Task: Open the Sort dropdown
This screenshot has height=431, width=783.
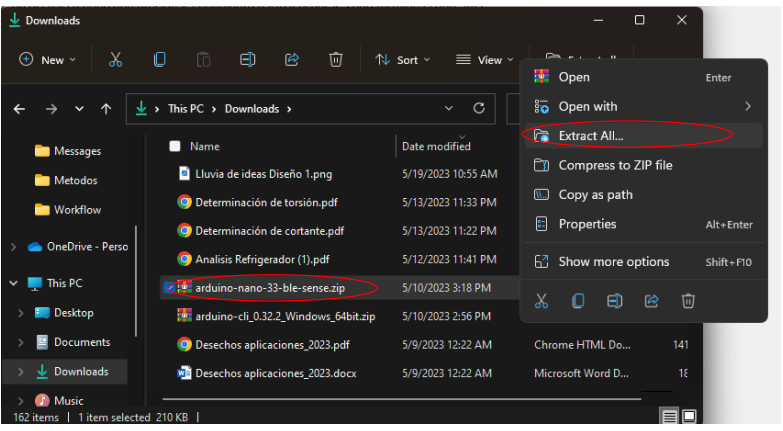Action: pyautogui.click(x=402, y=60)
